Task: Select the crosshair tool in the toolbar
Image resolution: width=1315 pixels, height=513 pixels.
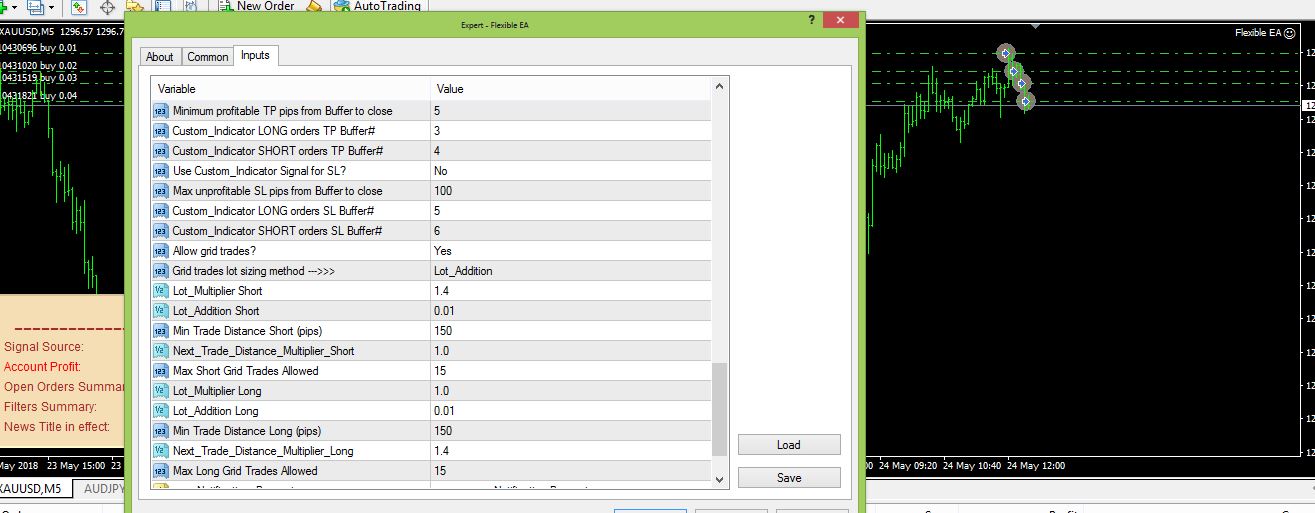Action: tap(107, 7)
